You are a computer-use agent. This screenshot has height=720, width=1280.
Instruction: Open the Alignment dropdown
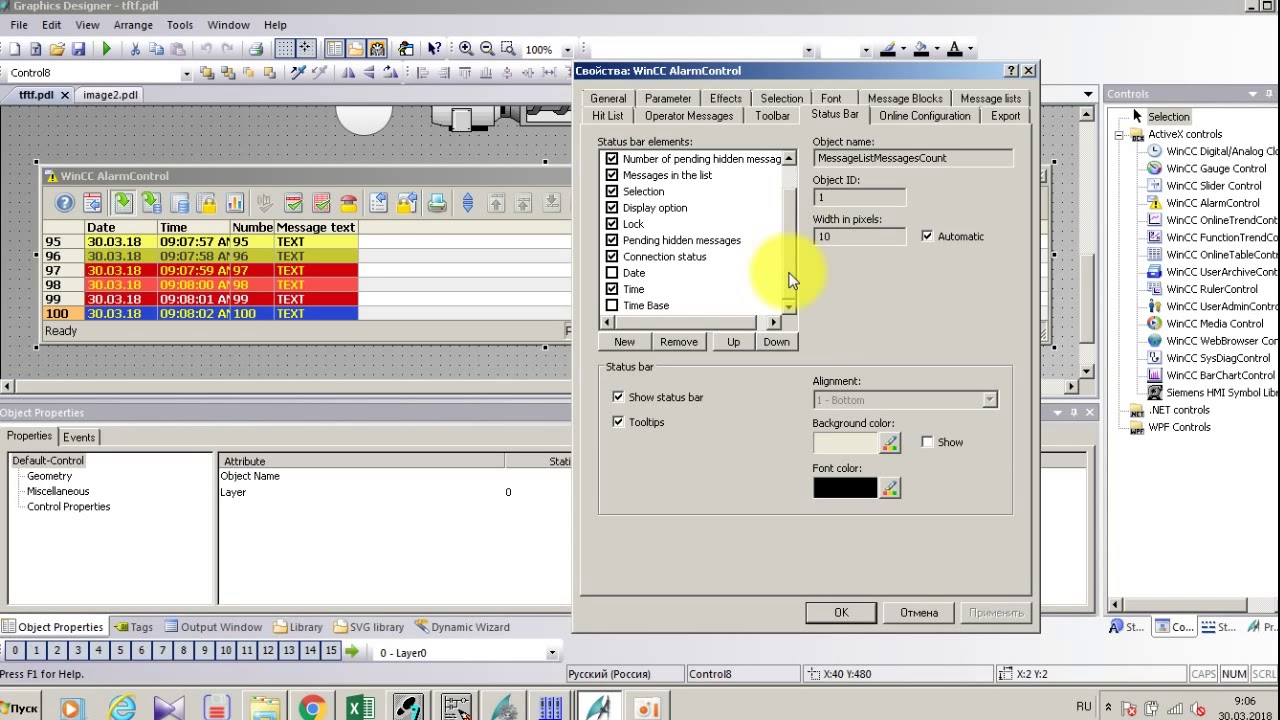pyautogui.click(x=989, y=400)
